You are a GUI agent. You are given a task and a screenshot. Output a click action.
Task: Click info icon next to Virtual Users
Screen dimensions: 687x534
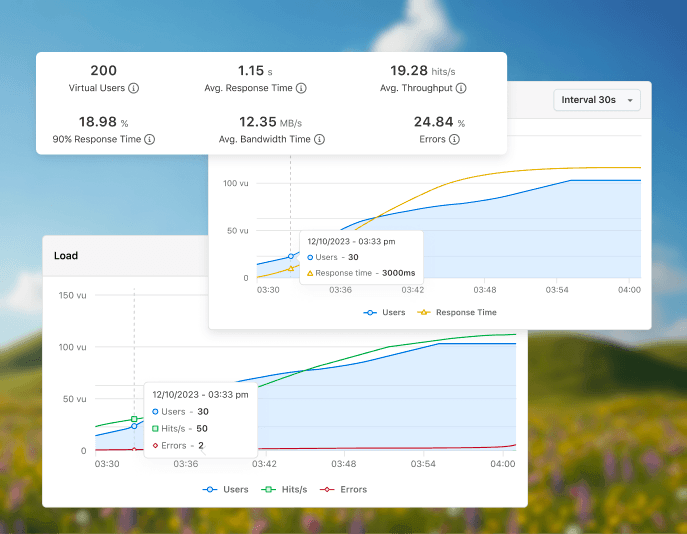point(134,88)
